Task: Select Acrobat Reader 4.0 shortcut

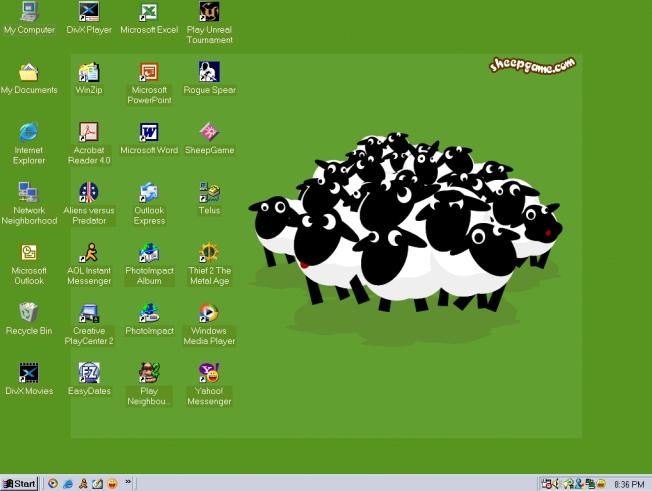Action: pyautogui.click(x=89, y=144)
